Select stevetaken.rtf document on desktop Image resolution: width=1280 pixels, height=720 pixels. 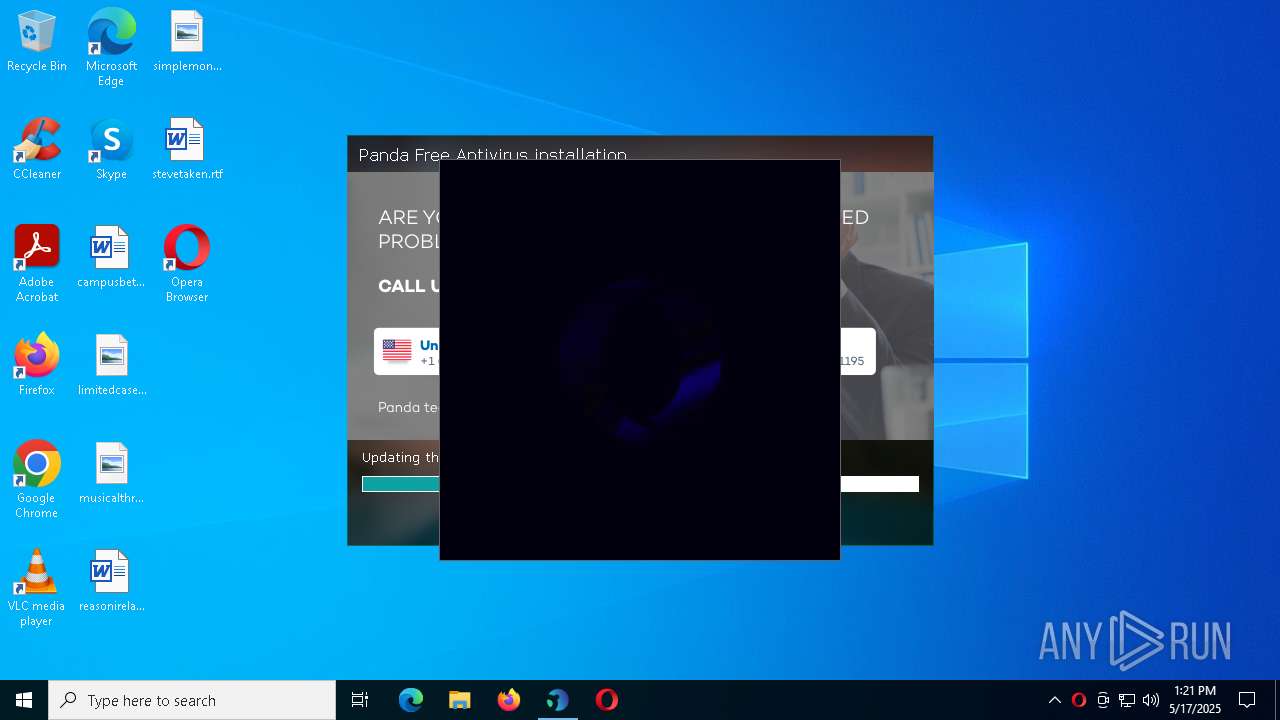187,150
